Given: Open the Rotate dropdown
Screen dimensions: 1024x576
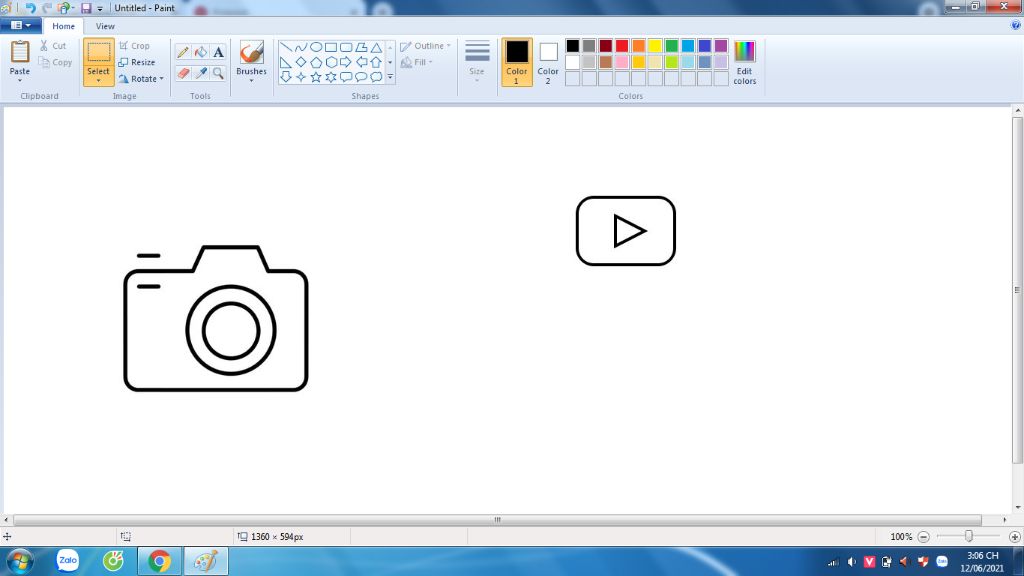Looking at the screenshot, I should tap(142, 78).
